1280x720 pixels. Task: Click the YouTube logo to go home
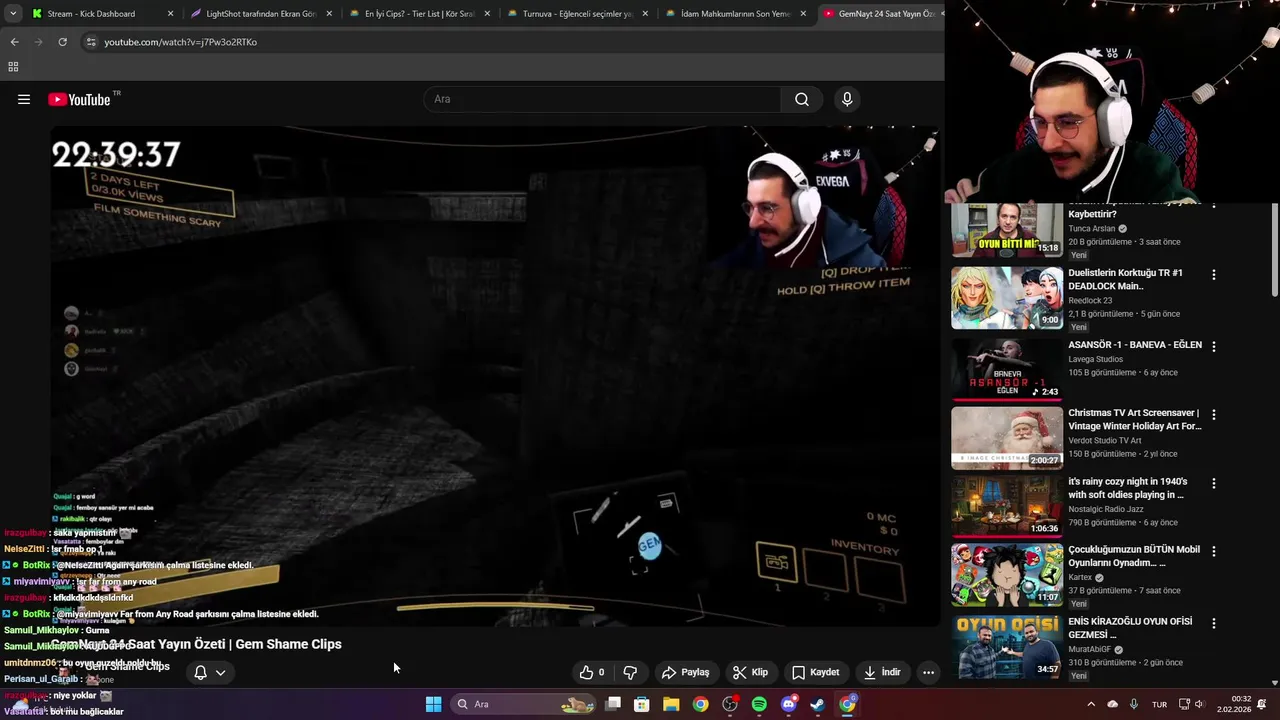point(79,99)
